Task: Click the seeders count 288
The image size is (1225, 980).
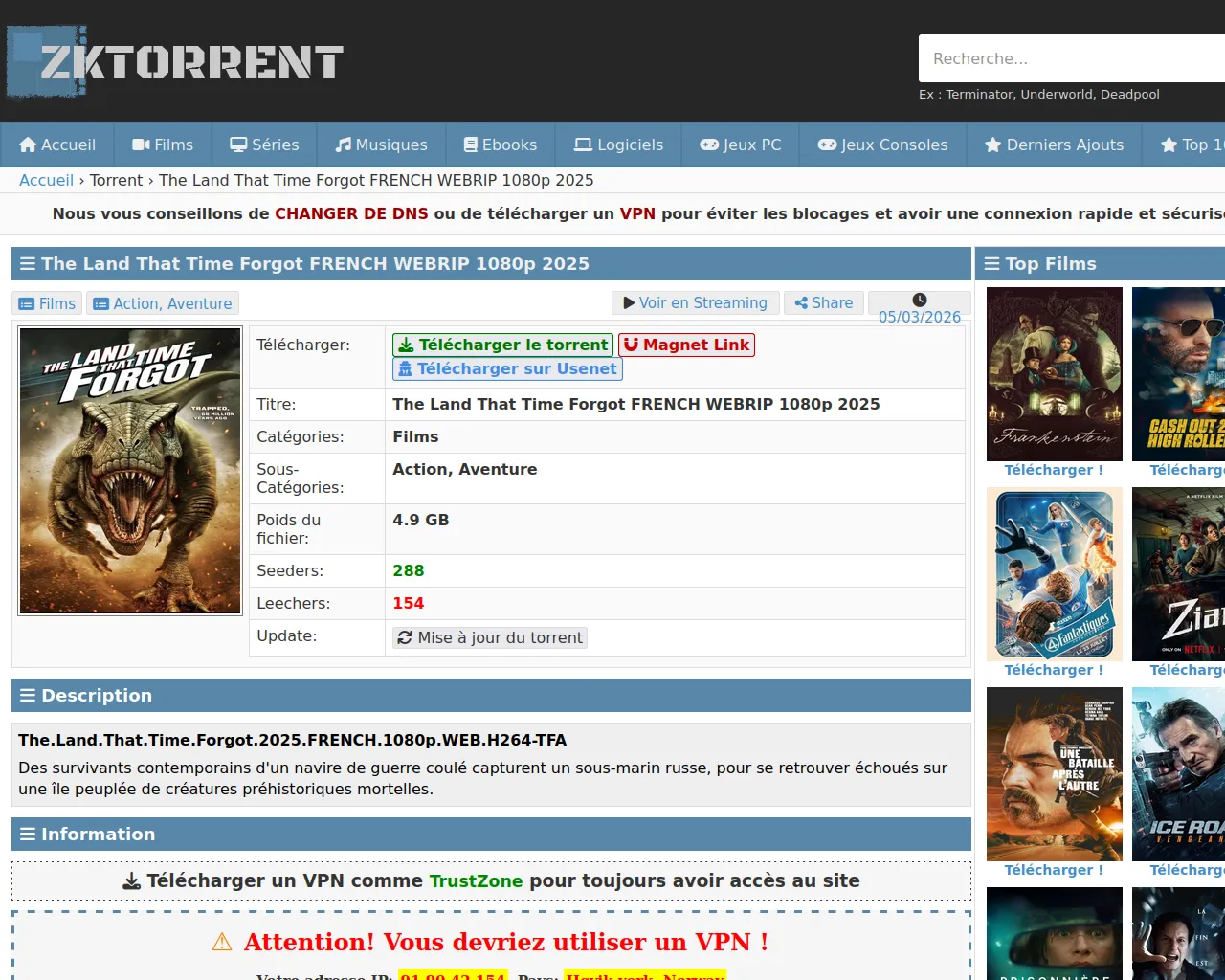Action: [409, 571]
